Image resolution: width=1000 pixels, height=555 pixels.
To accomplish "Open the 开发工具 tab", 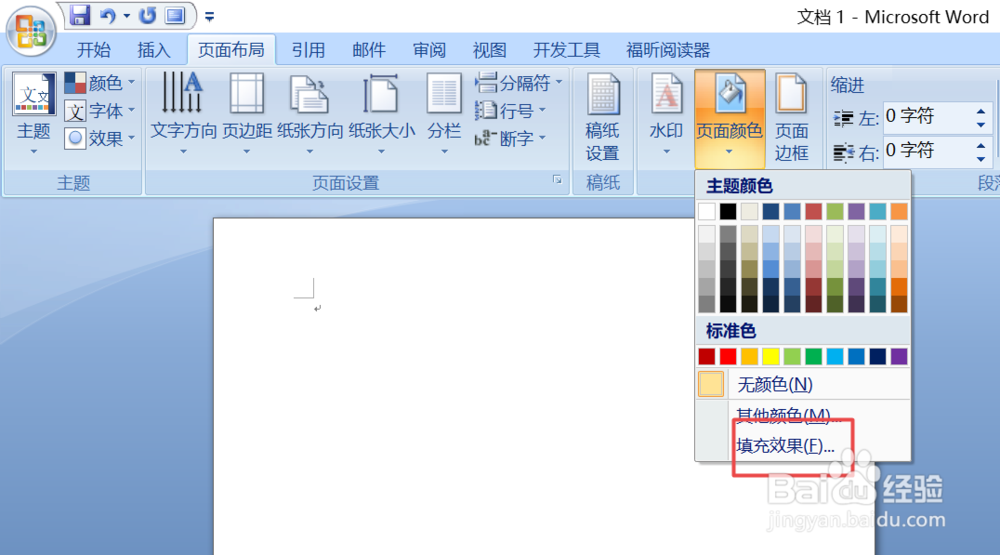I will (x=566, y=50).
